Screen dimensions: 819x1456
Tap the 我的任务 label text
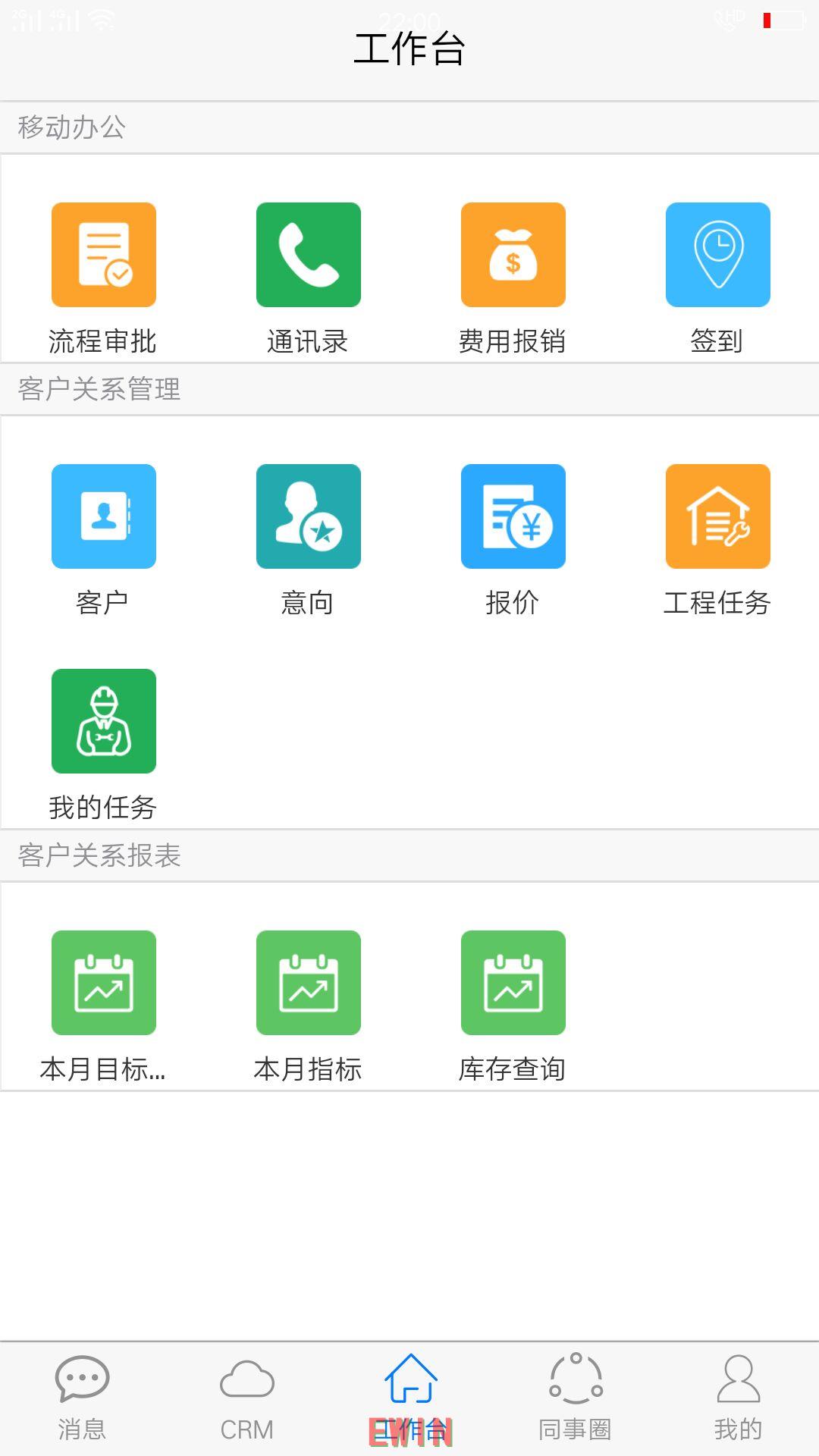point(102,808)
